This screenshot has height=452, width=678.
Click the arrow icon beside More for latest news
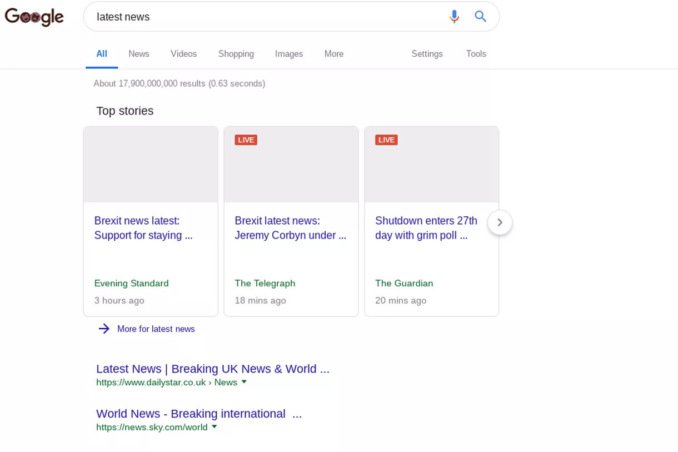click(104, 329)
